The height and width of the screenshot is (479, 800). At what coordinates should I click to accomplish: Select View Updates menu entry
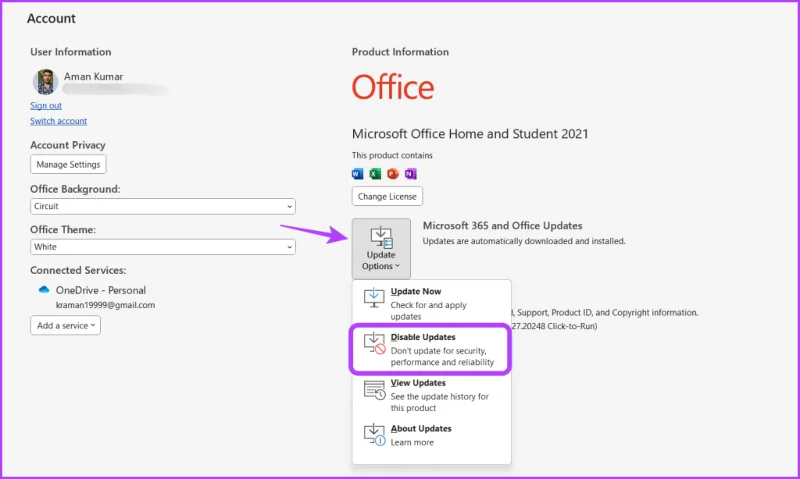(431, 395)
